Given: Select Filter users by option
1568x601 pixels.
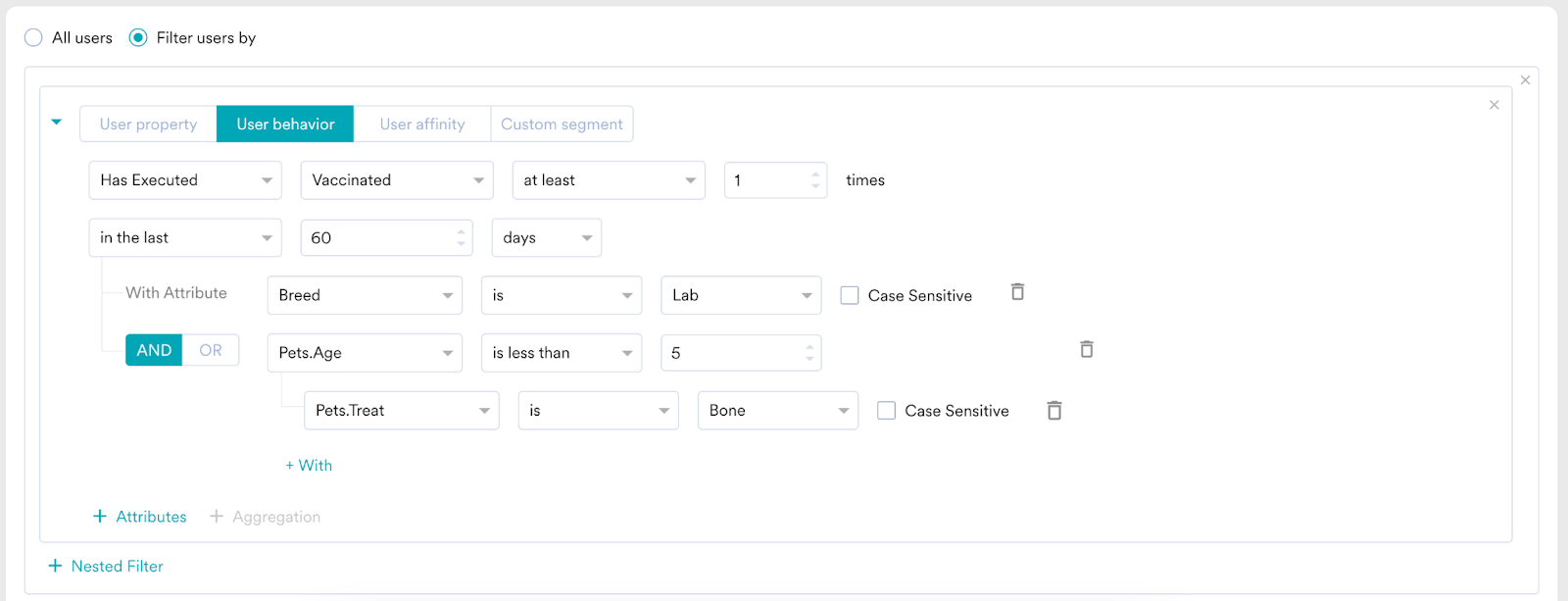Looking at the screenshot, I should point(138,38).
